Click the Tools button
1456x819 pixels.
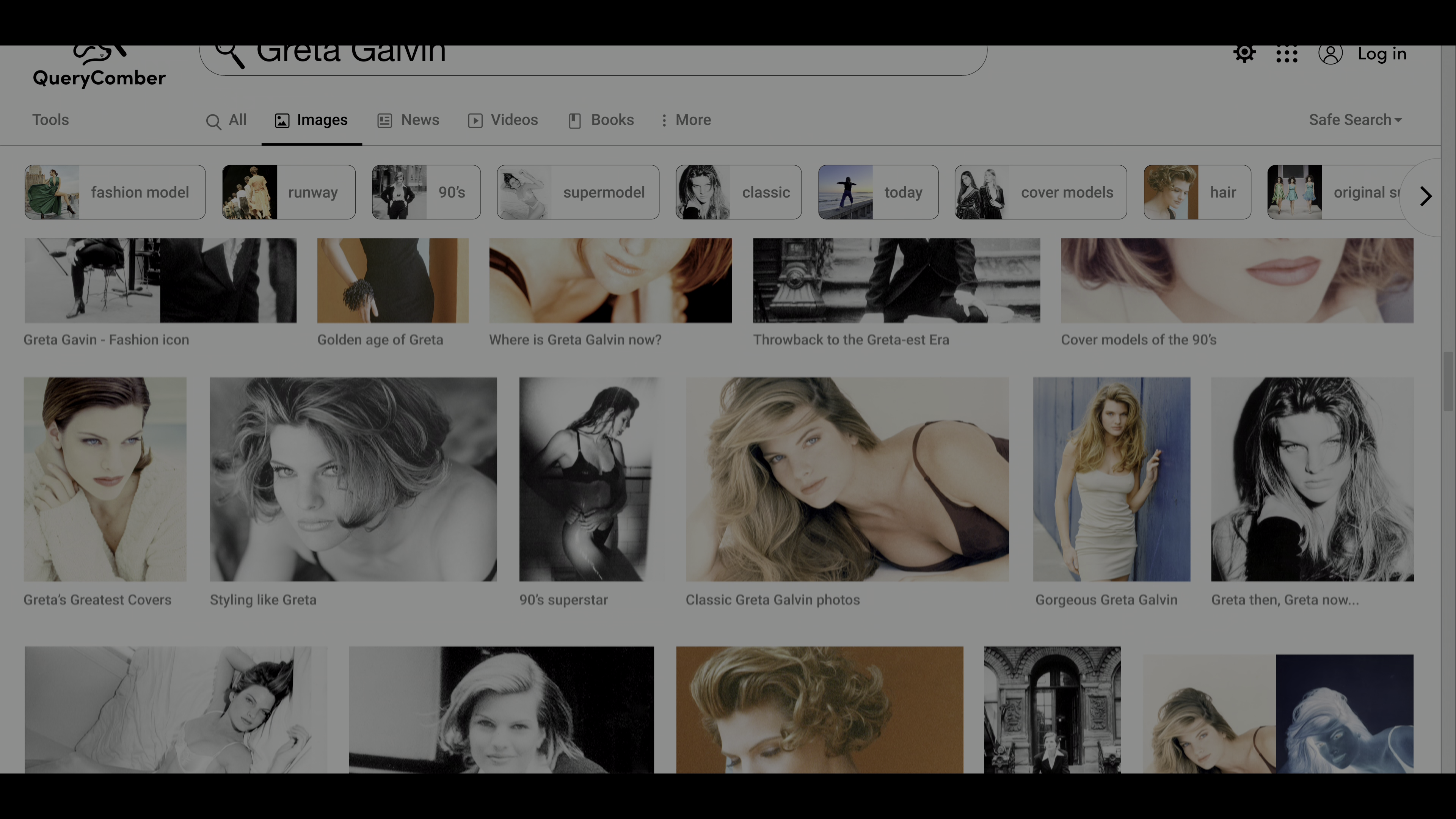50,120
